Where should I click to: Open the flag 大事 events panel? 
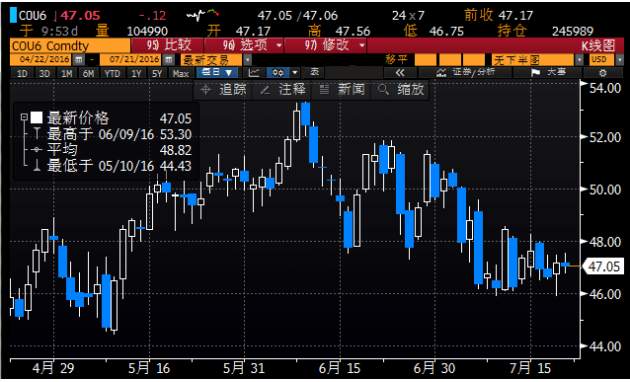point(548,73)
